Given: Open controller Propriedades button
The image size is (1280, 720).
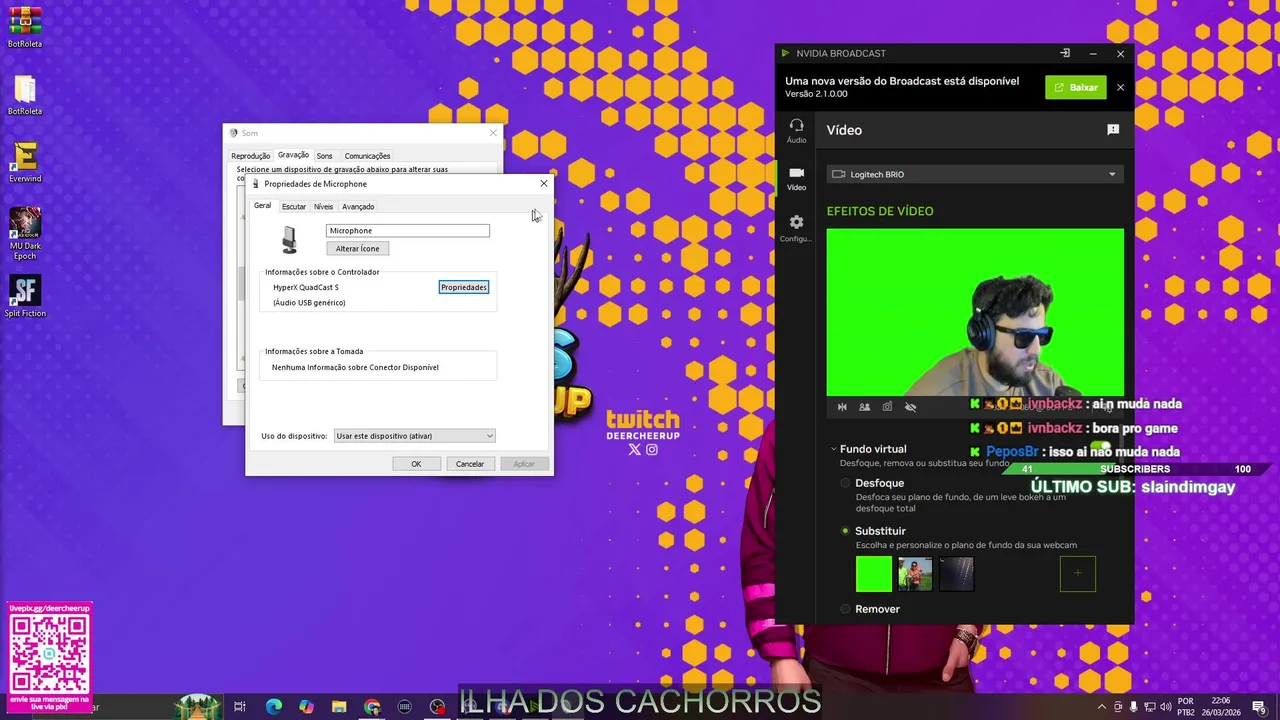Looking at the screenshot, I should click(x=464, y=287).
